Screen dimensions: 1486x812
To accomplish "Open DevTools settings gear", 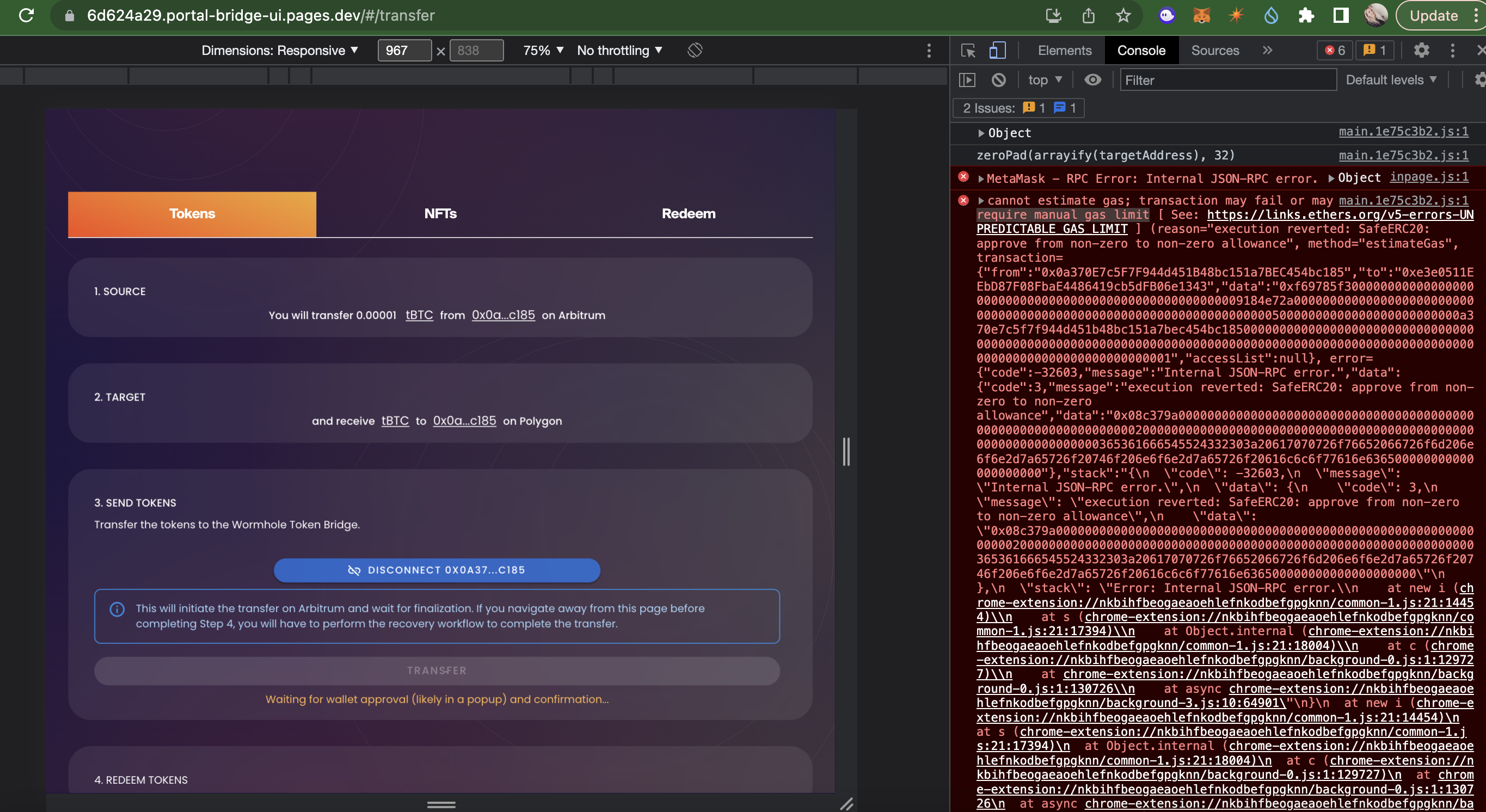I will (1422, 51).
